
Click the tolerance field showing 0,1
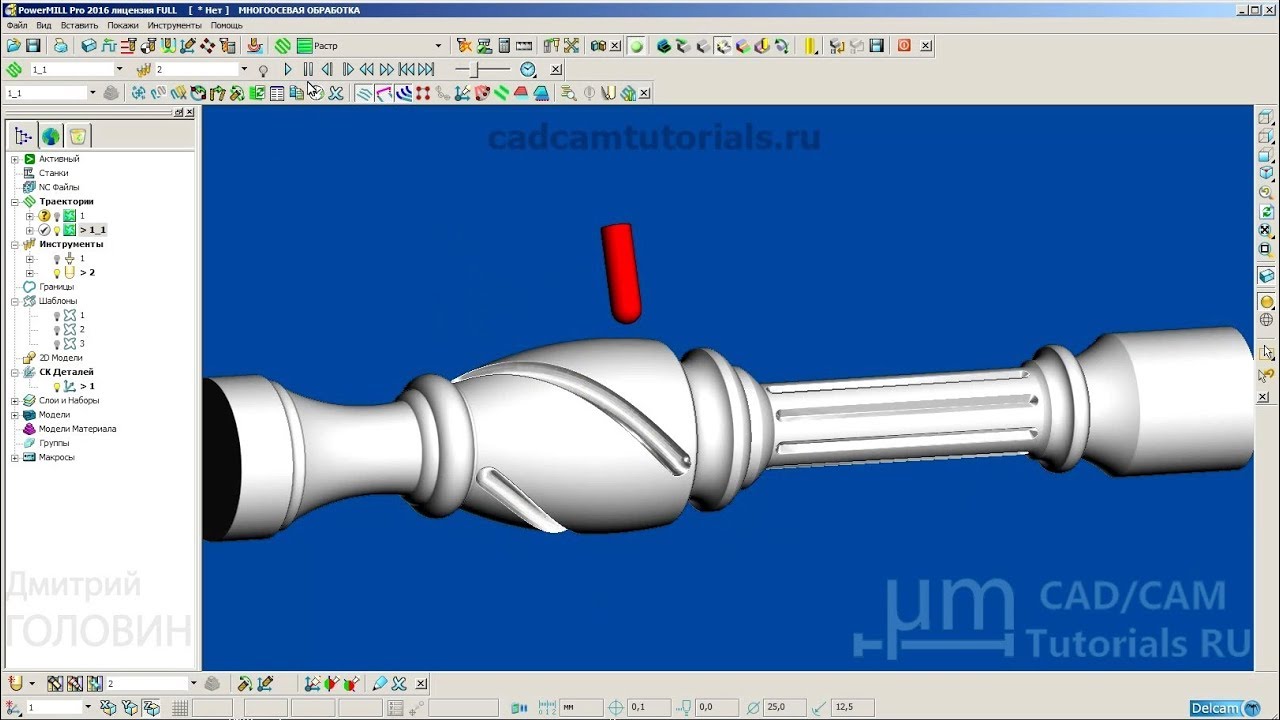[648, 708]
